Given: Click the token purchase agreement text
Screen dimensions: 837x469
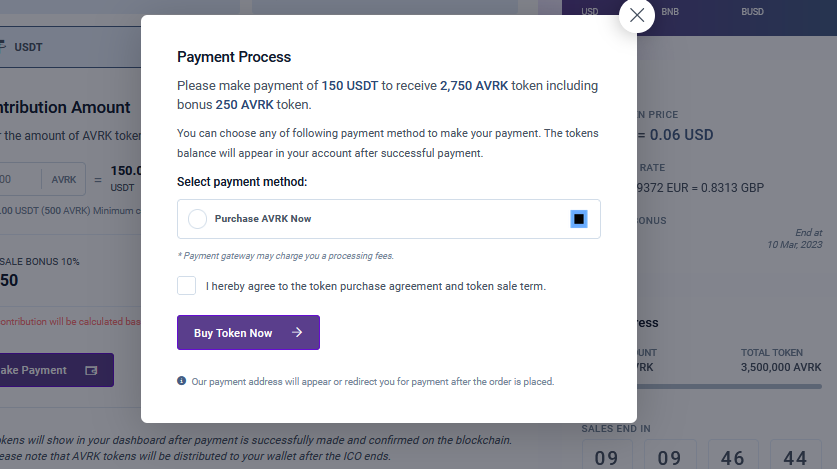Looking at the screenshot, I should coord(376,286).
